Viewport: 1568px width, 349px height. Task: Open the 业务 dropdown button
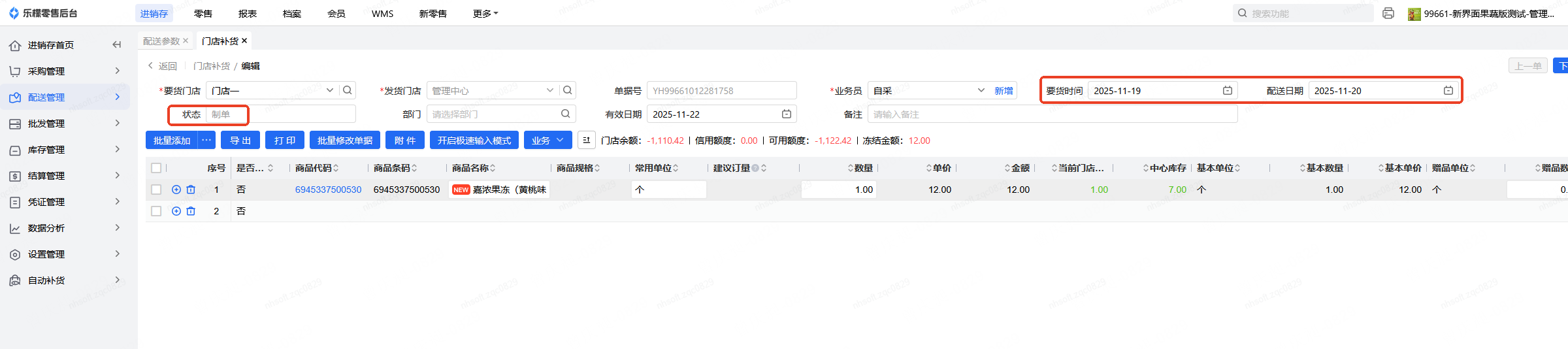pyautogui.click(x=547, y=140)
